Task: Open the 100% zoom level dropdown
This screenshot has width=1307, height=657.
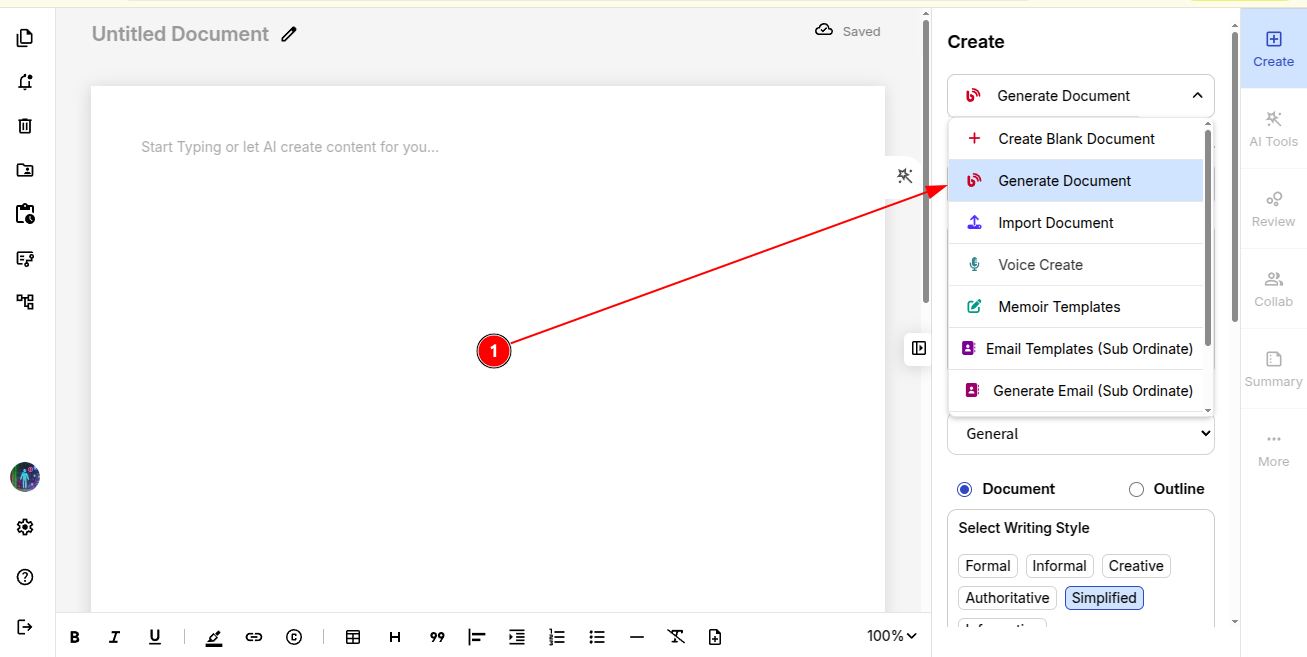Action: click(891, 636)
